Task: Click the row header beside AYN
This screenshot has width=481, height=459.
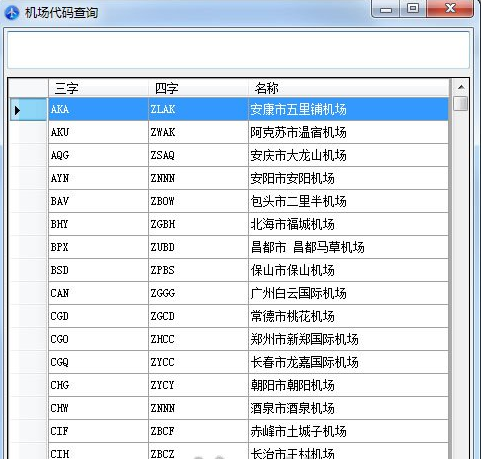Action: (x=28, y=178)
